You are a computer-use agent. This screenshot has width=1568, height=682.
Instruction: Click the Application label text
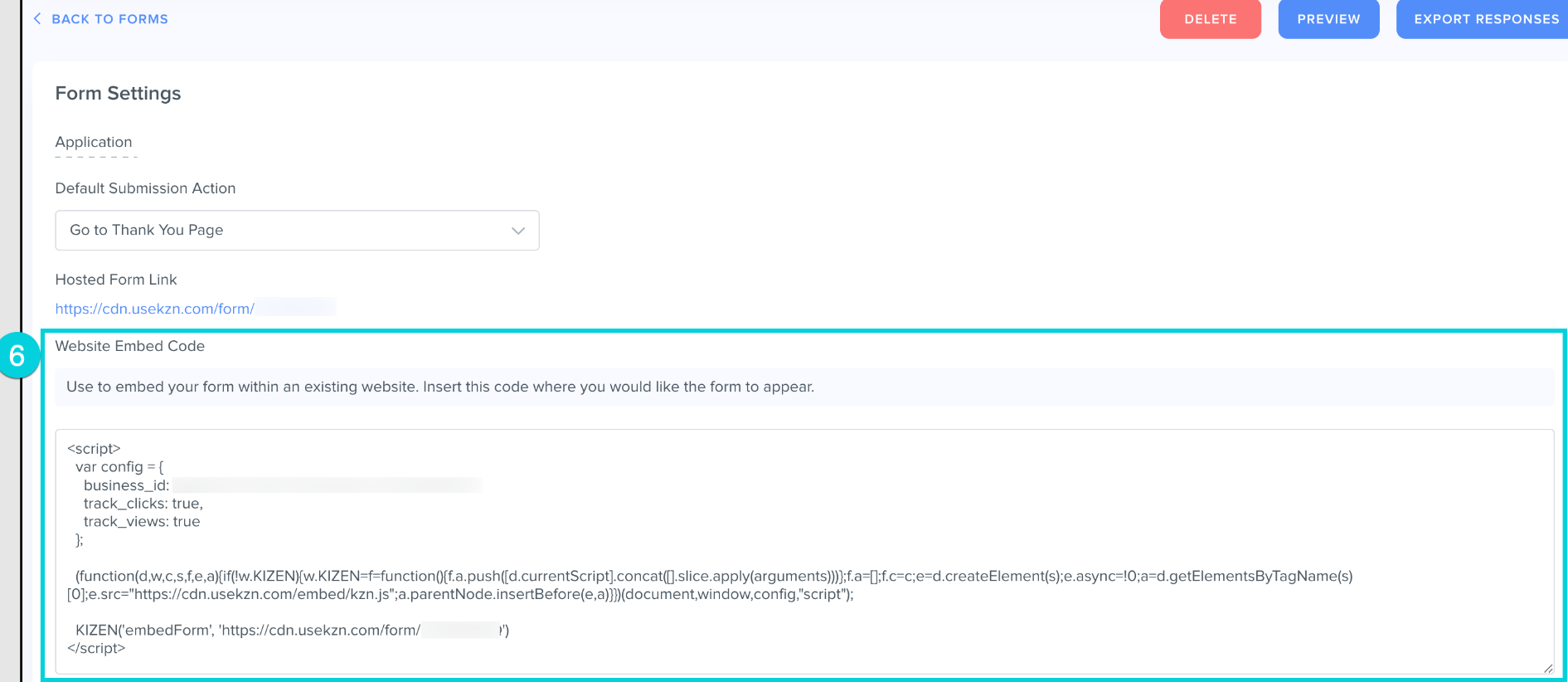tap(94, 142)
